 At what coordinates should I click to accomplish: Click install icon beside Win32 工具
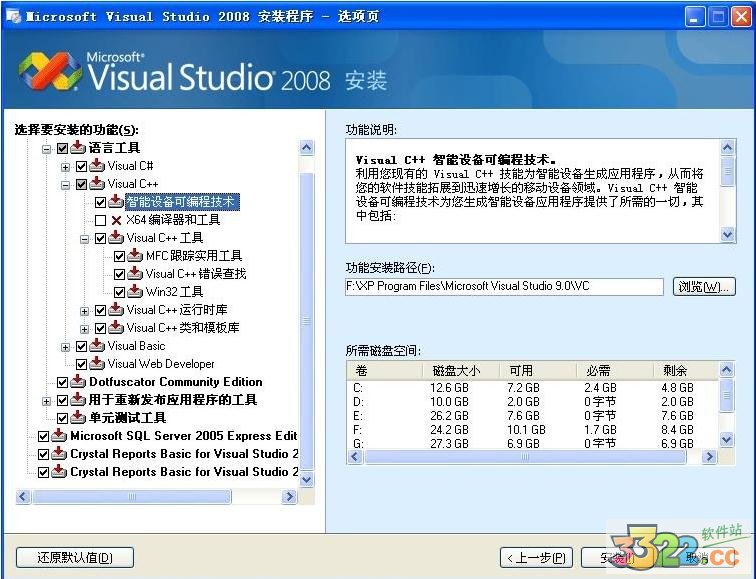(135, 292)
